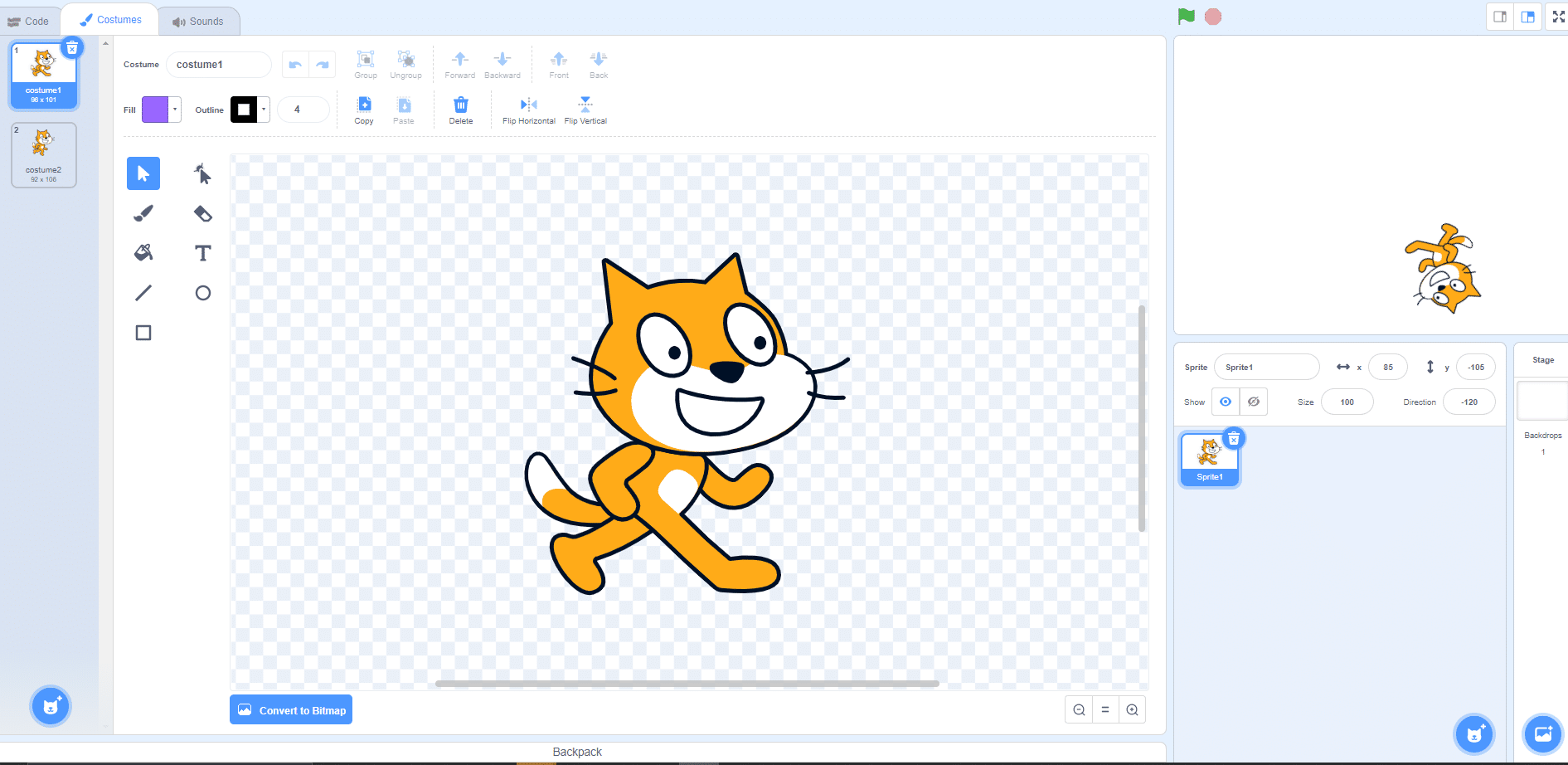Reset canvas zoom to default
Viewport: 1568px width, 765px height.
pyautogui.click(x=1105, y=710)
